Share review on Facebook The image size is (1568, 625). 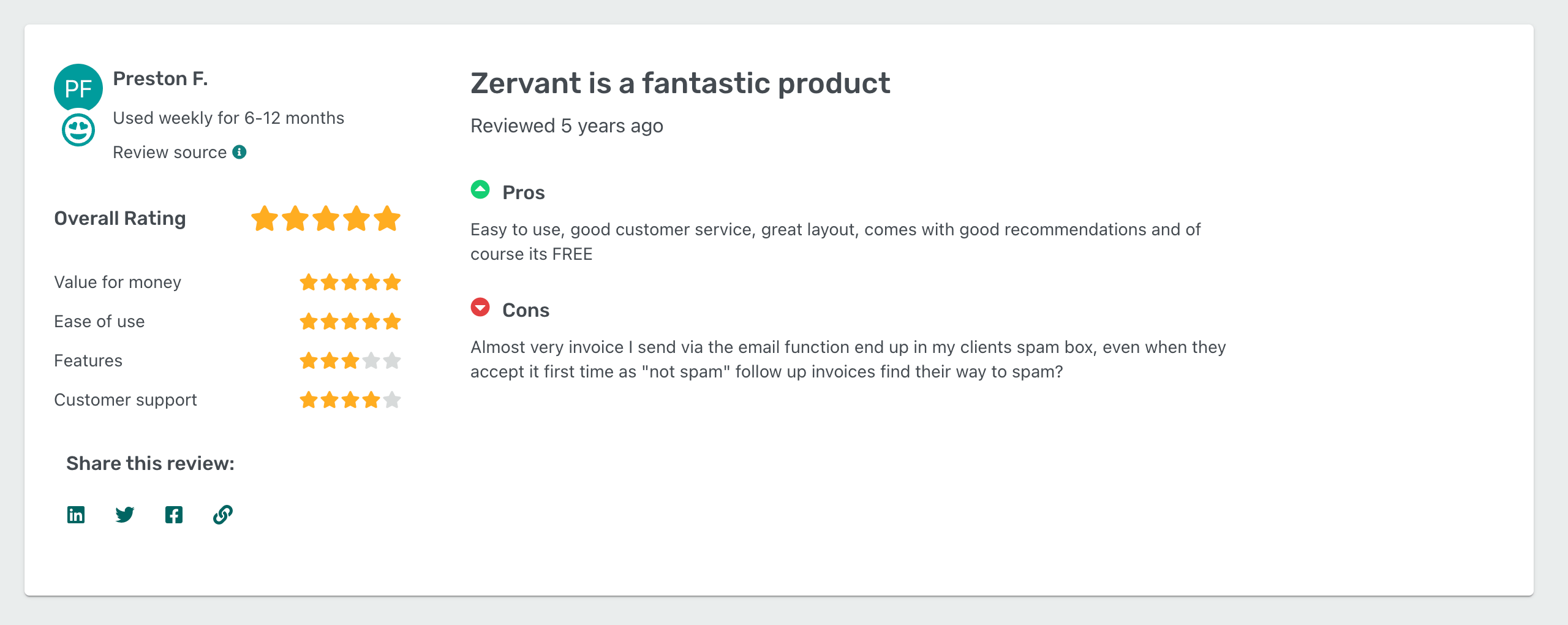point(174,515)
